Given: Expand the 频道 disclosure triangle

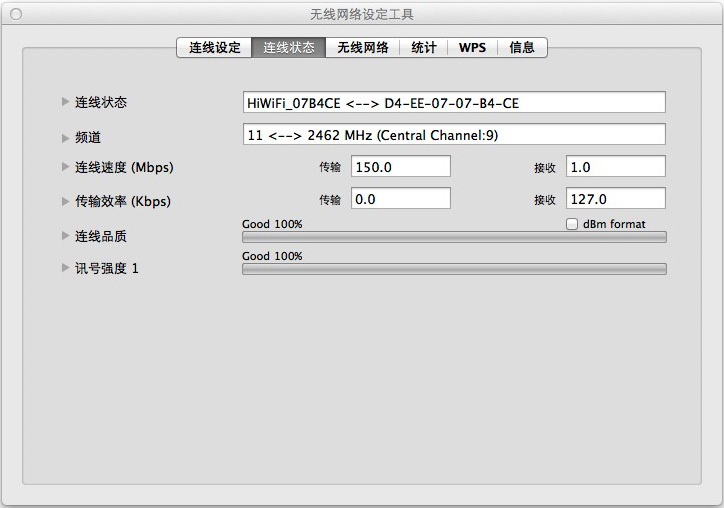Looking at the screenshot, I should coord(65,138).
